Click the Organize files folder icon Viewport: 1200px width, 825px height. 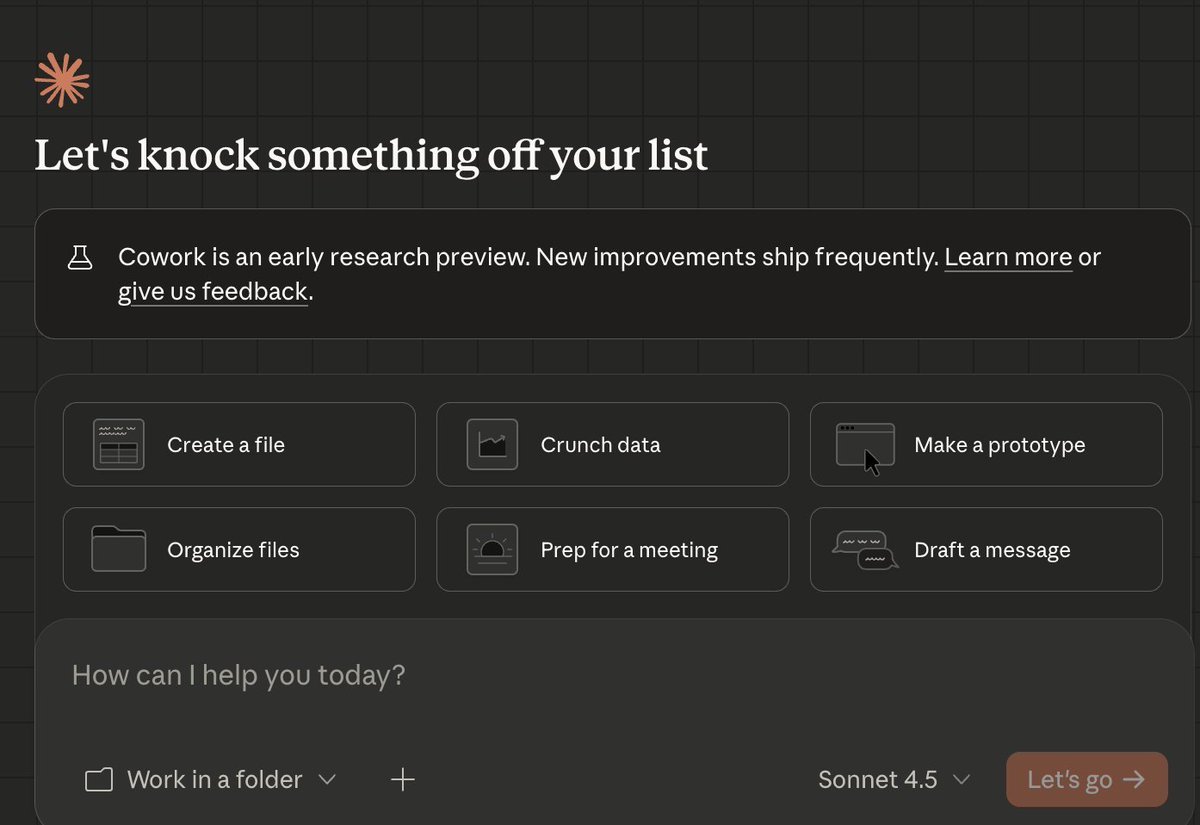click(x=118, y=549)
